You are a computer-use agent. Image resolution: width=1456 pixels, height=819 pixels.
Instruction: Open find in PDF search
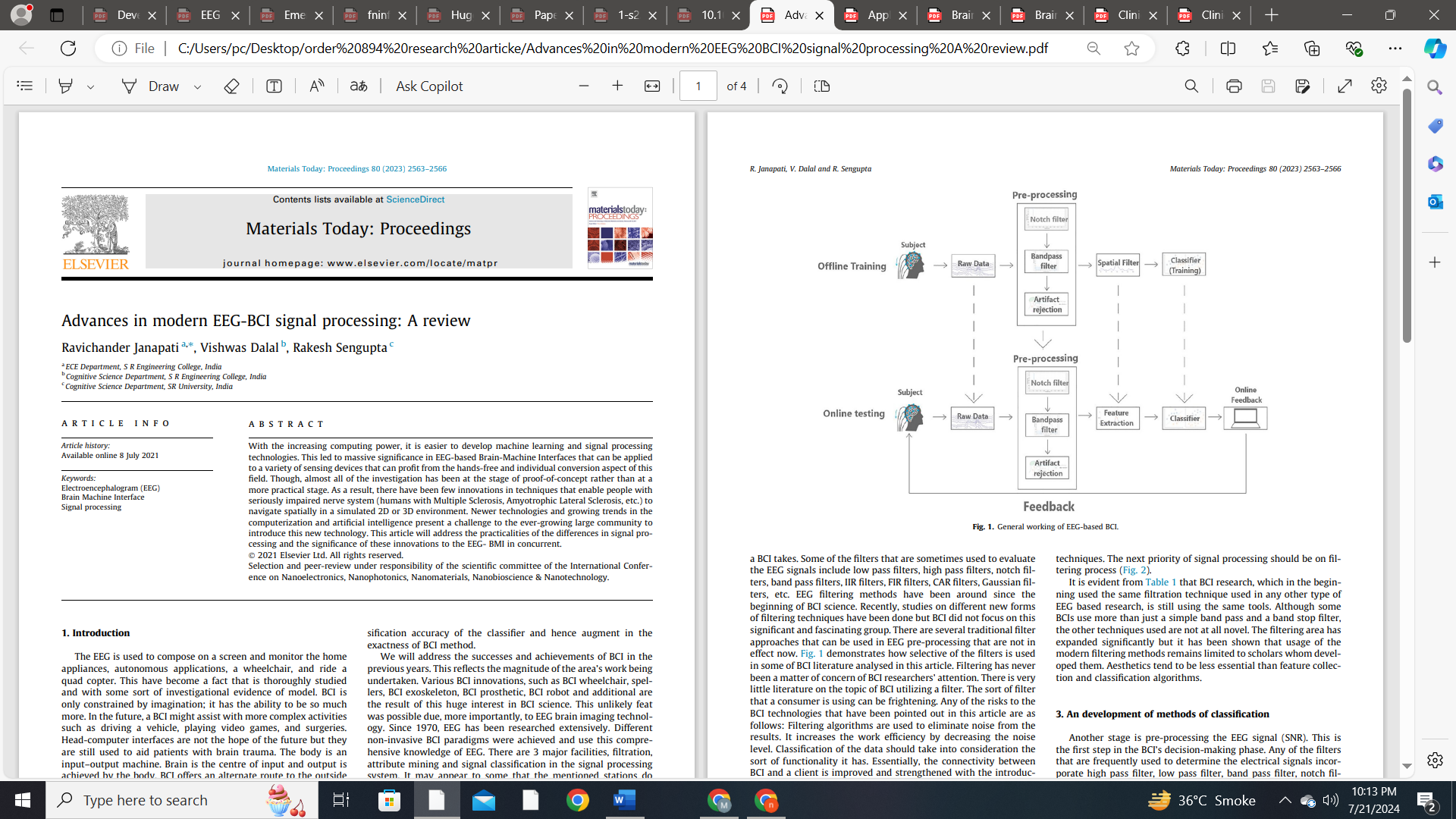(1191, 86)
